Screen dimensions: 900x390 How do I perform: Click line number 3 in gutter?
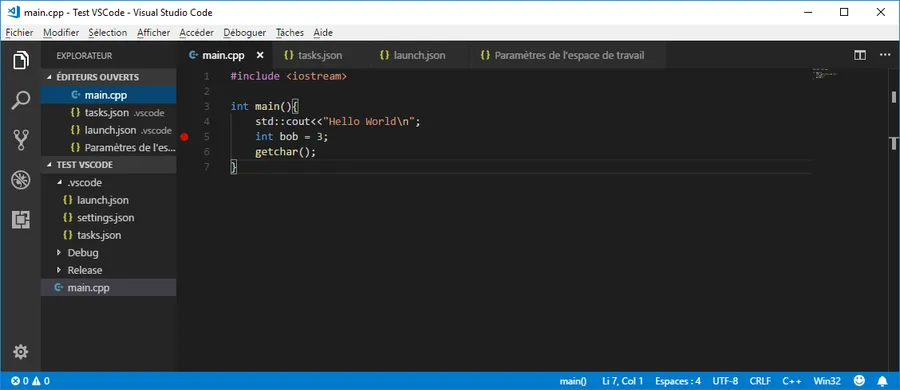click(207, 106)
